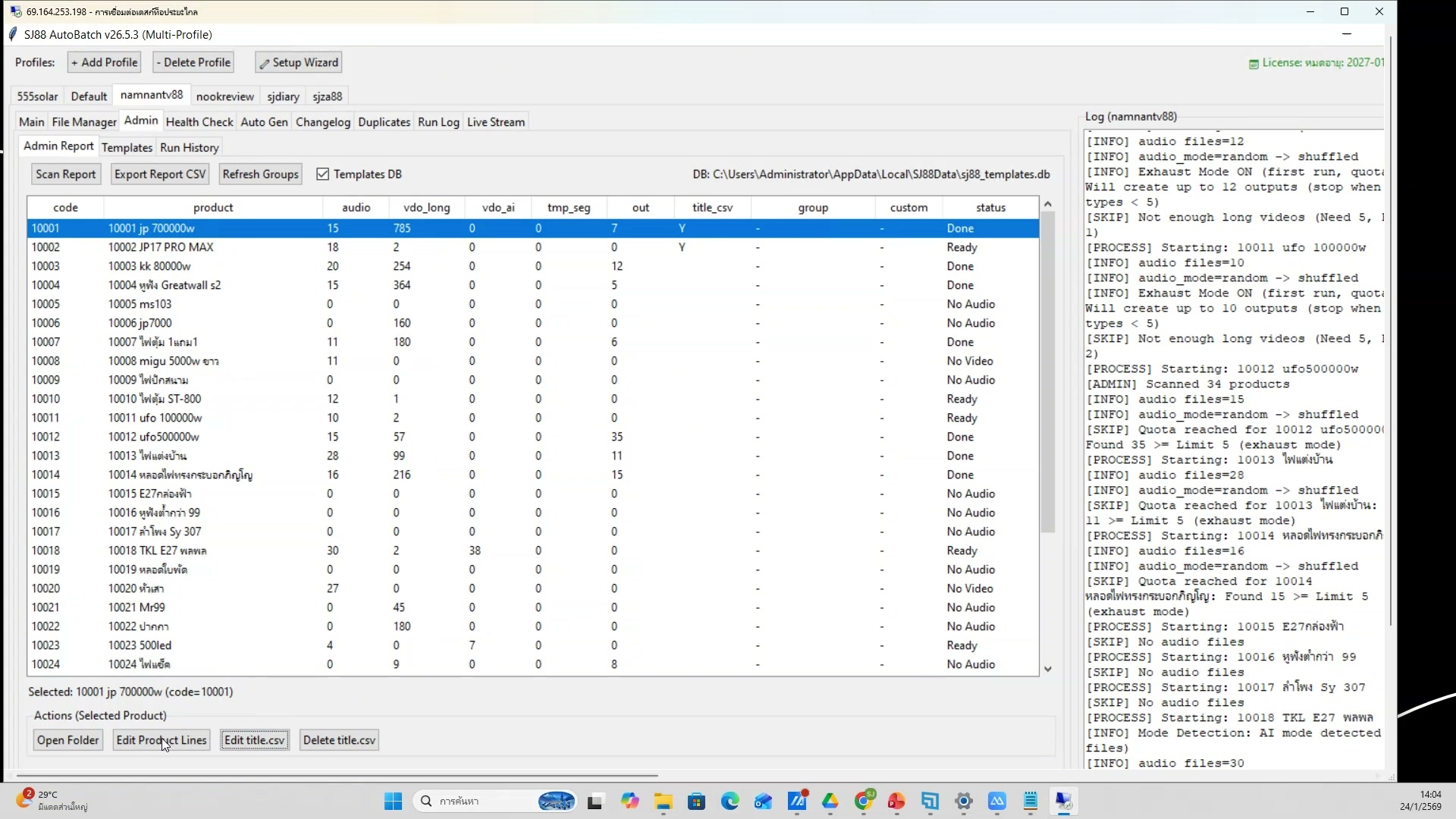Open File Explorer from the taskbar

664,802
